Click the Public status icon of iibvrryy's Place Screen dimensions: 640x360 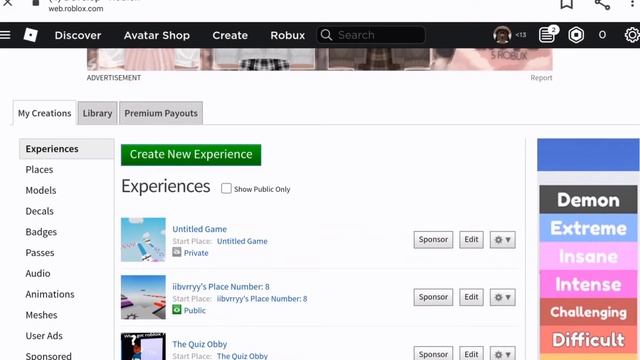(x=177, y=310)
